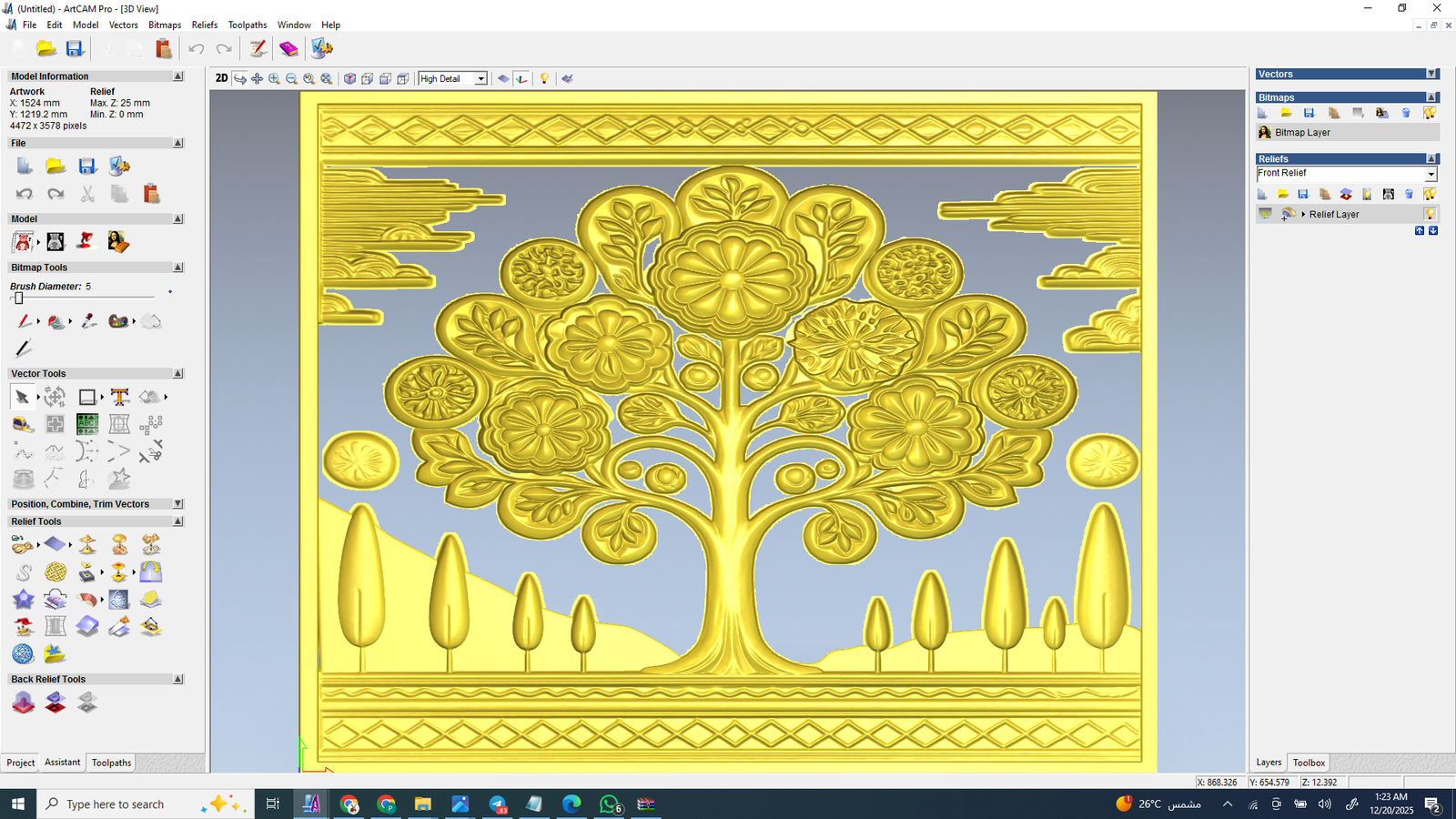Open the Lights and Material lamp icon

(544, 79)
